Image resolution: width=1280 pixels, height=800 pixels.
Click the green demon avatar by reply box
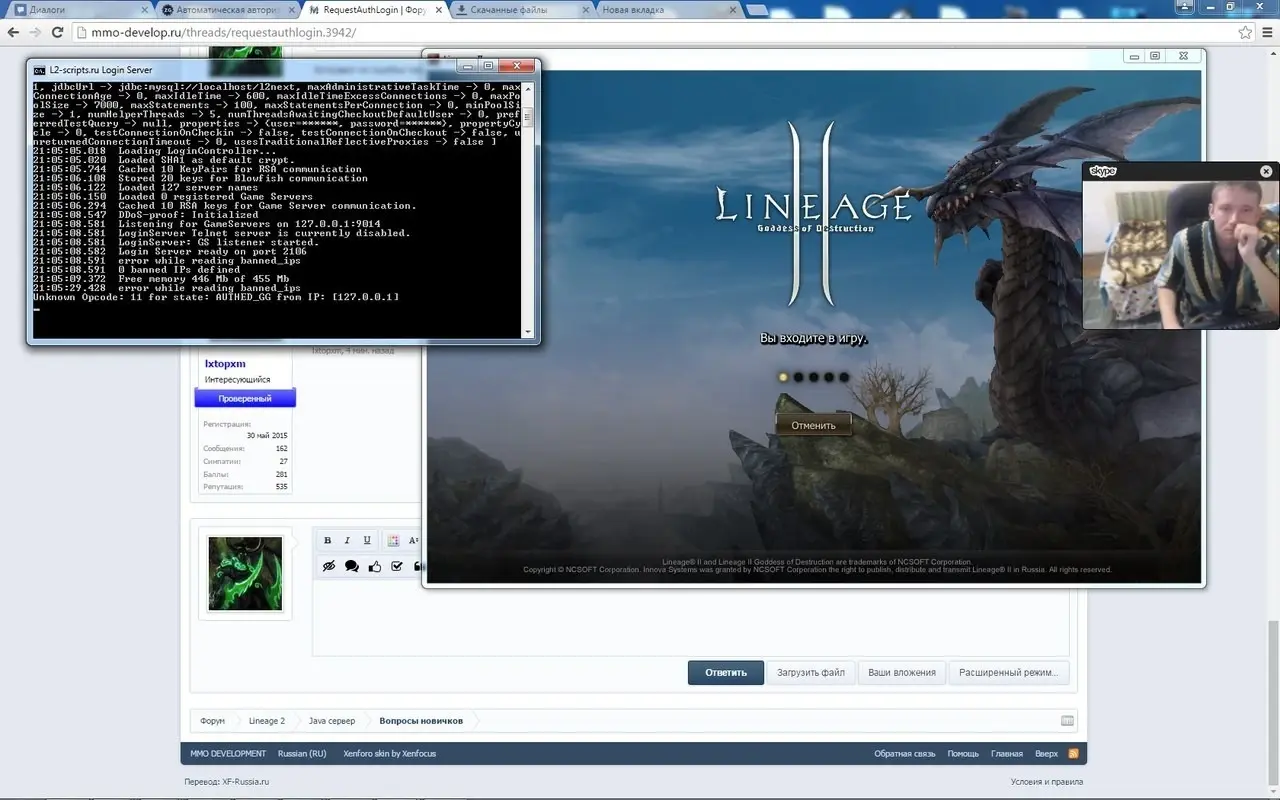tap(245, 573)
